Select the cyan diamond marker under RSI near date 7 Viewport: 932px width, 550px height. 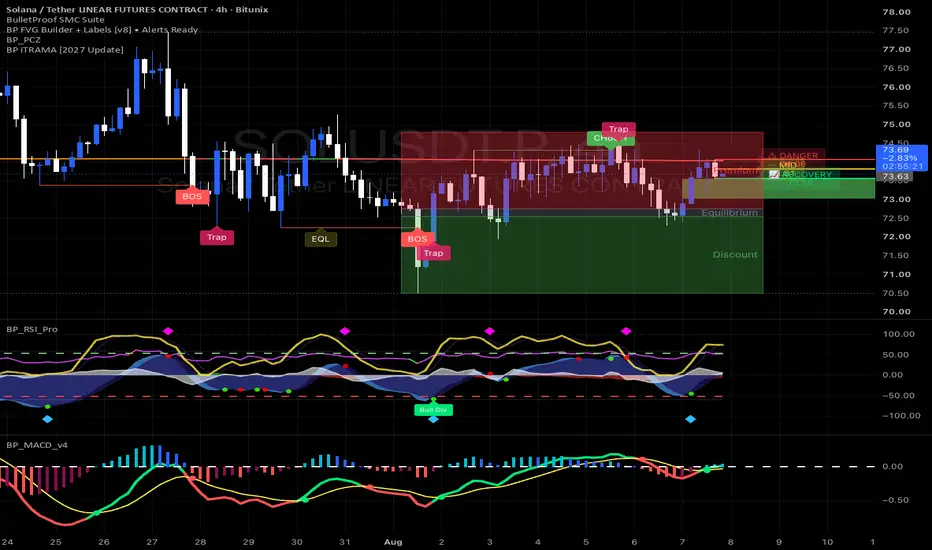[690, 419]
